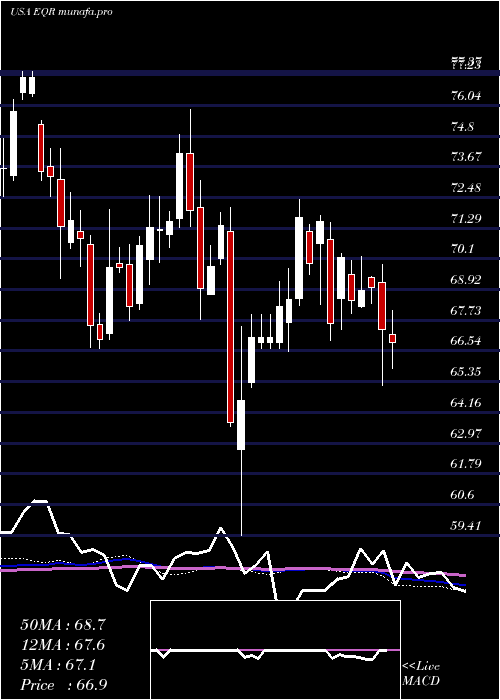Click the '50MA : 68.7' reading
The height and width of the screenshot is (700, 500).
(x=63, y=625)
